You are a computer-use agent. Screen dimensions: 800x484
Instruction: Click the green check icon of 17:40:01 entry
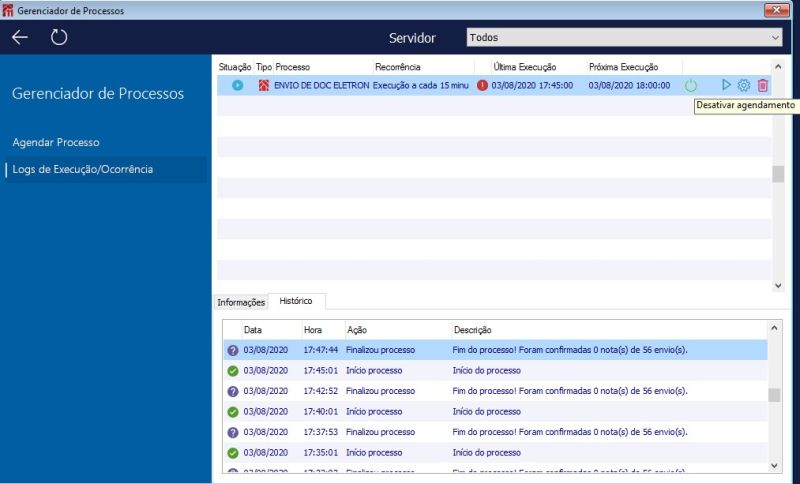click(233, 412)
